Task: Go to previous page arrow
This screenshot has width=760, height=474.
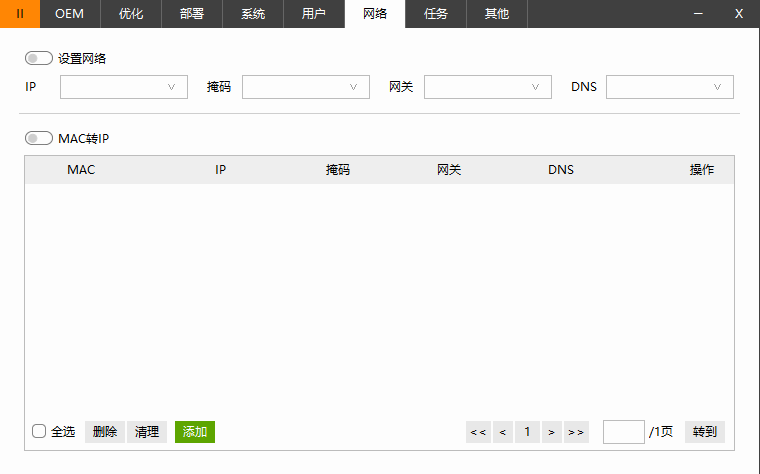Action: 503,432
